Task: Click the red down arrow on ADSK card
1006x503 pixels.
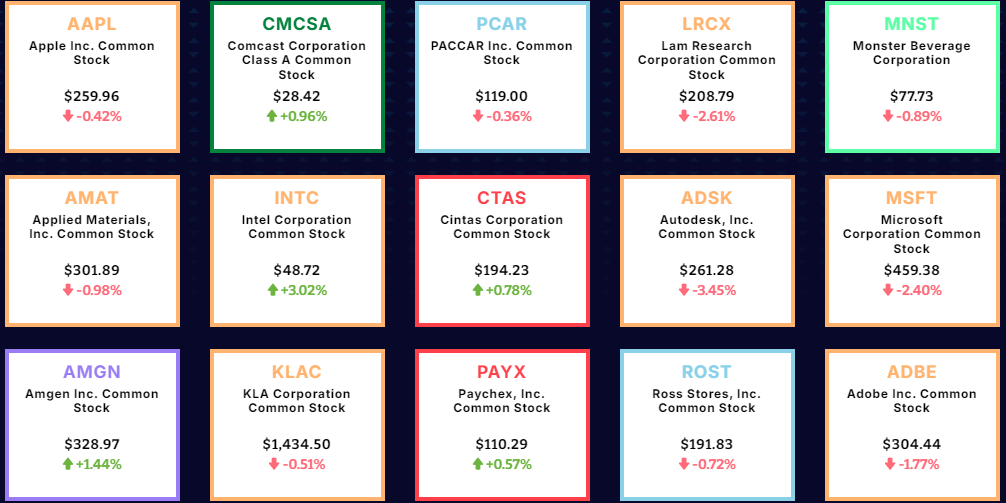Action: tap(684, 290)
